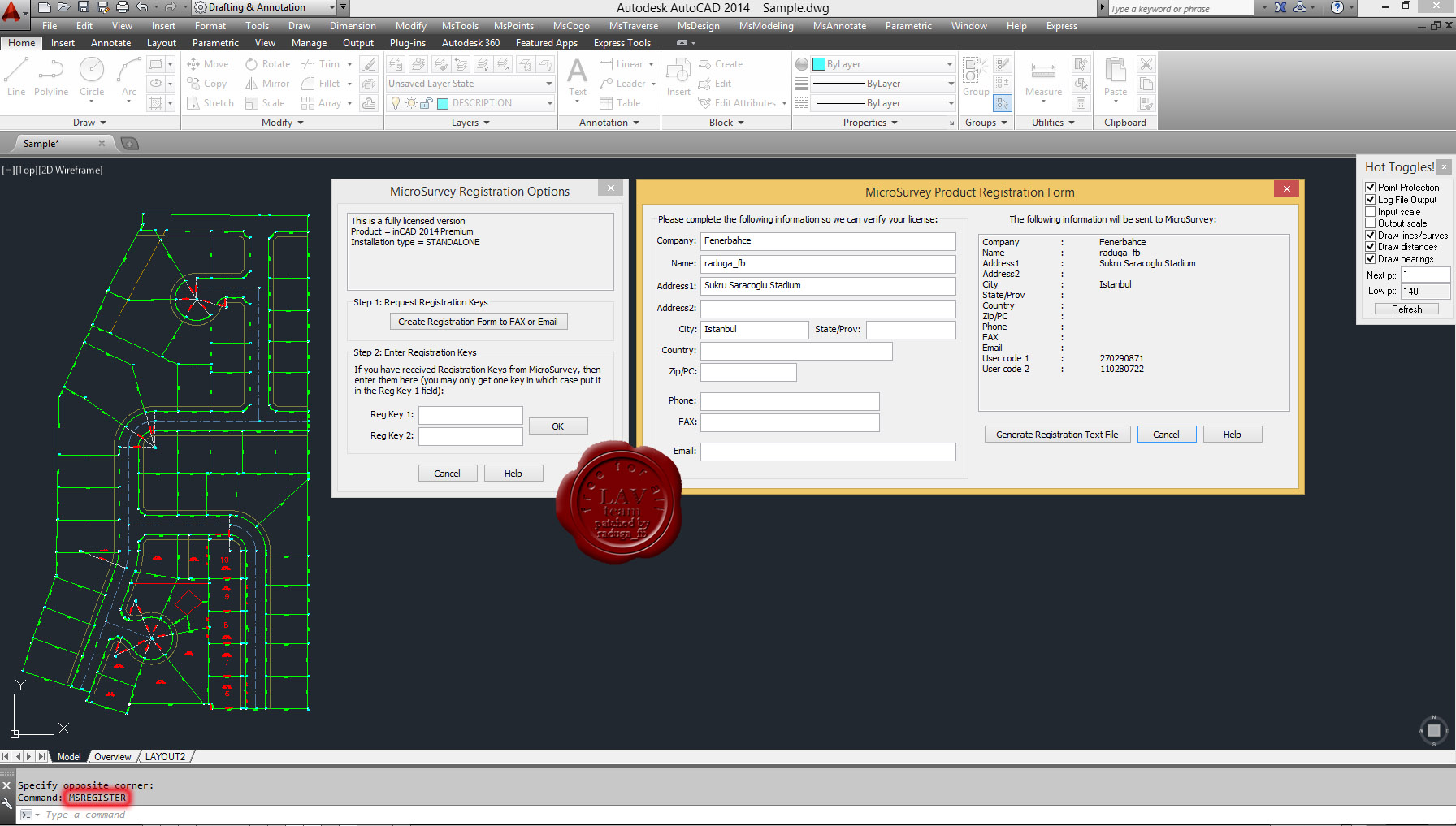Activate the Scale tool
This screenshot has height=826, width=1456.
point(265,103)
